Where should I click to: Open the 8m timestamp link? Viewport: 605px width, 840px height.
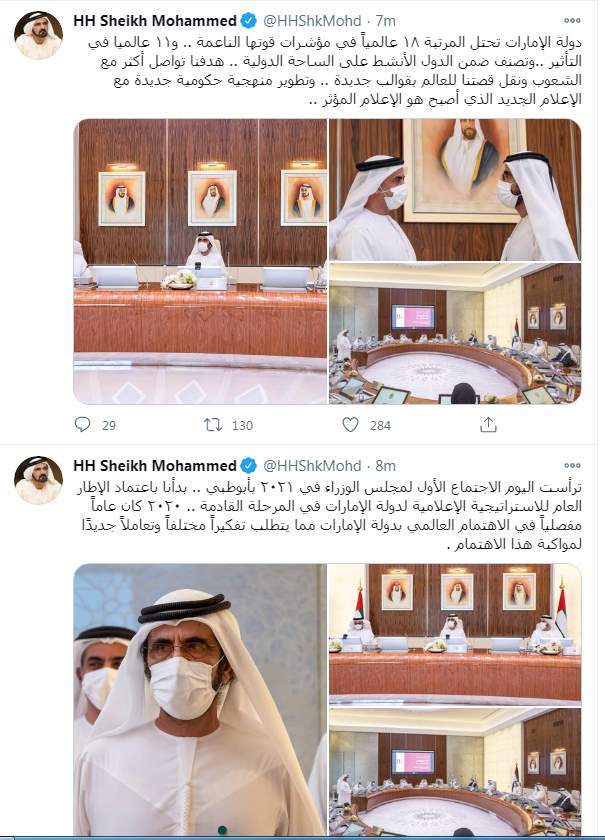click(385, 466)
